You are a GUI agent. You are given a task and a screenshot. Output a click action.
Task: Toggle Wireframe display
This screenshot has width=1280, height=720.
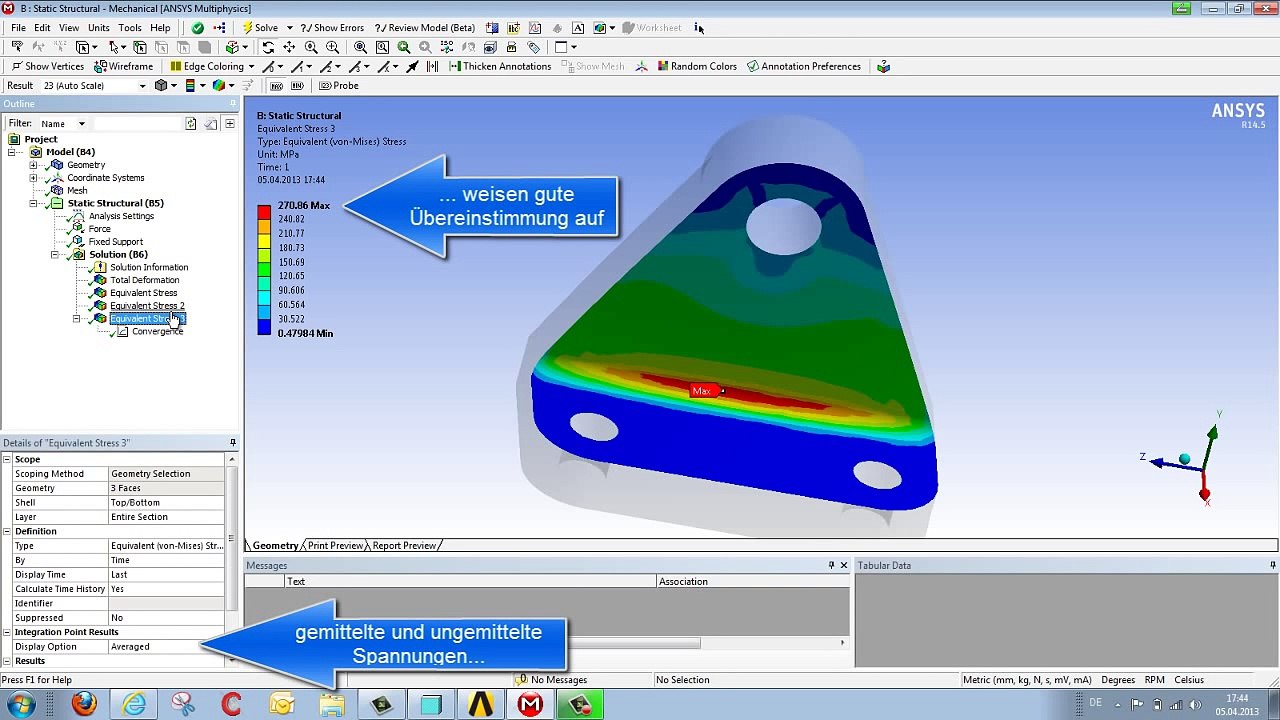123,66
